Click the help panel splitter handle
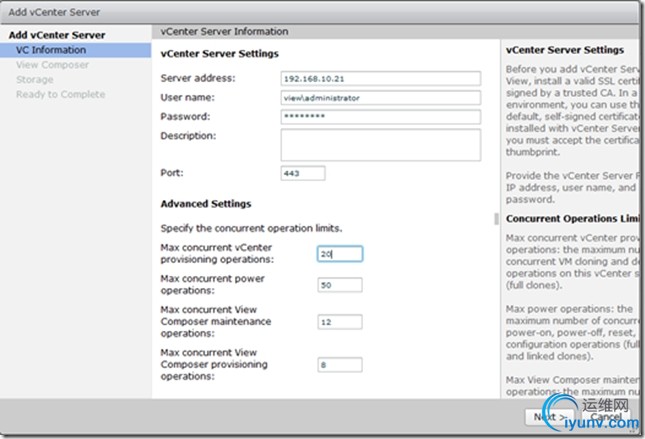The width and height of the screenshot is (645, 439). (497, 219)
